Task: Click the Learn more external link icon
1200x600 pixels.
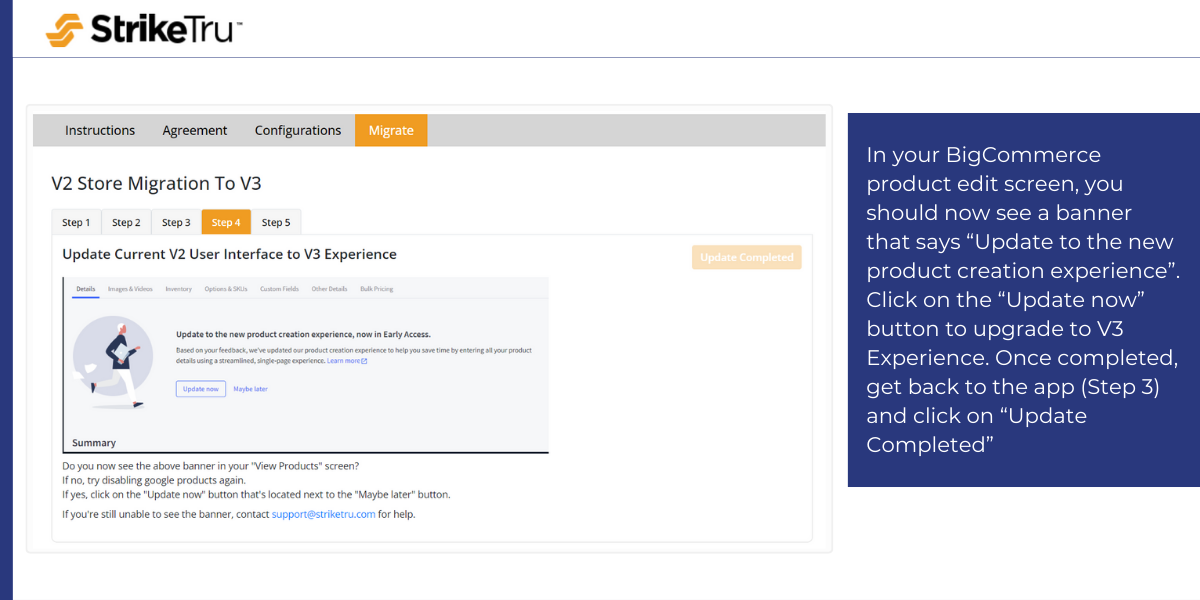Action: (364, 361)
